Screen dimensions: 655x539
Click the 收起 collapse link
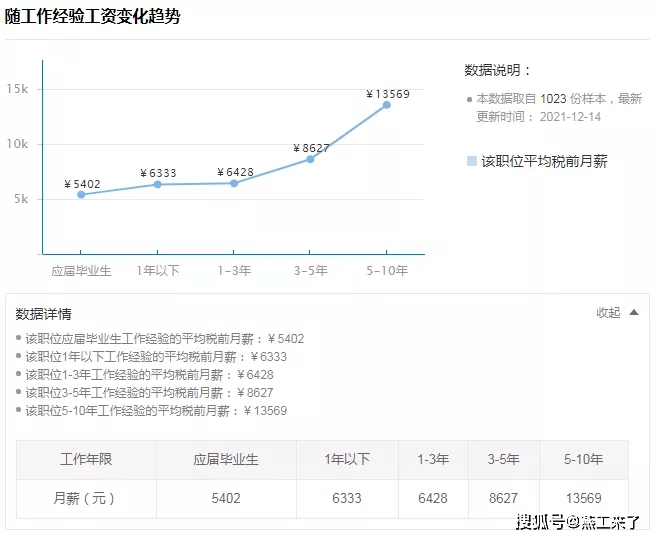608,313
